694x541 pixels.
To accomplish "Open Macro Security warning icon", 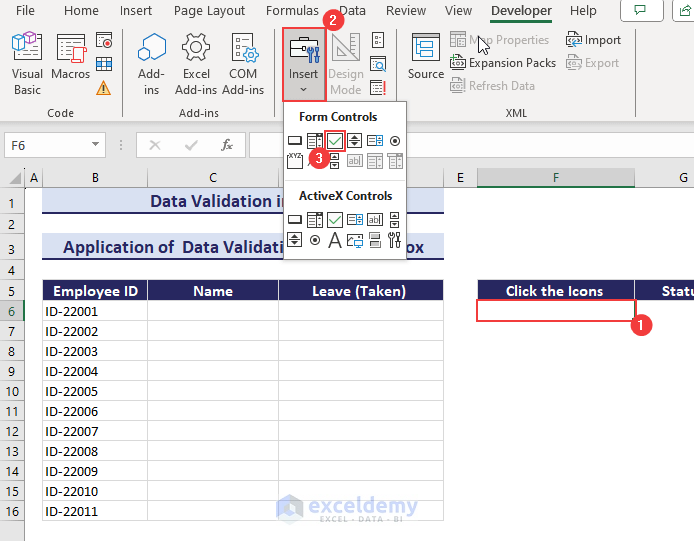I will tap(104, 88).
